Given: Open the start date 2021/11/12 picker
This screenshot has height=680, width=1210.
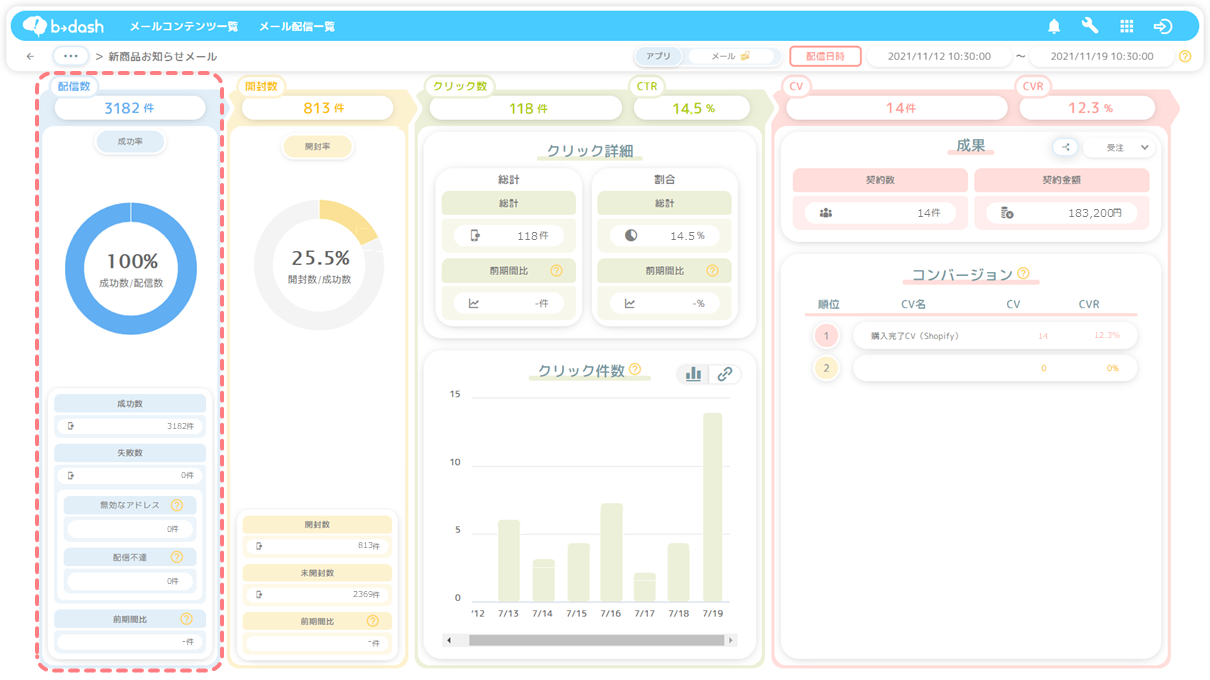Looking at the screenshot, I should pos(939,57).
